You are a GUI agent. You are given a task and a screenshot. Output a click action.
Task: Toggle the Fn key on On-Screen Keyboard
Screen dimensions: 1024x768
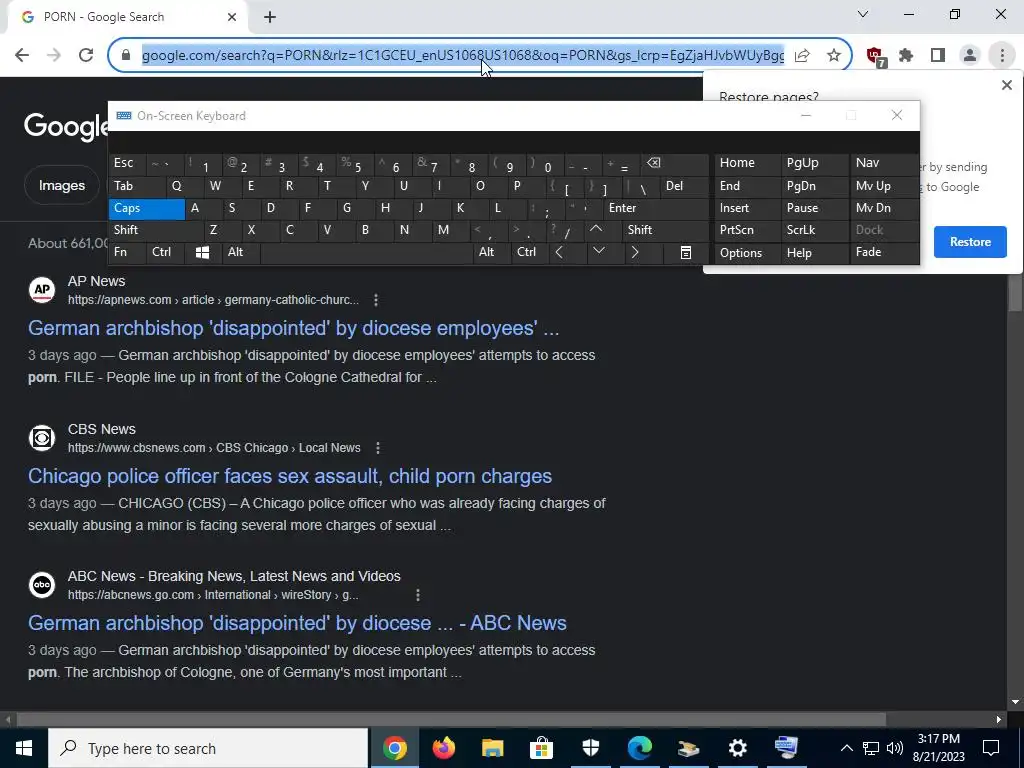[127, 252]
